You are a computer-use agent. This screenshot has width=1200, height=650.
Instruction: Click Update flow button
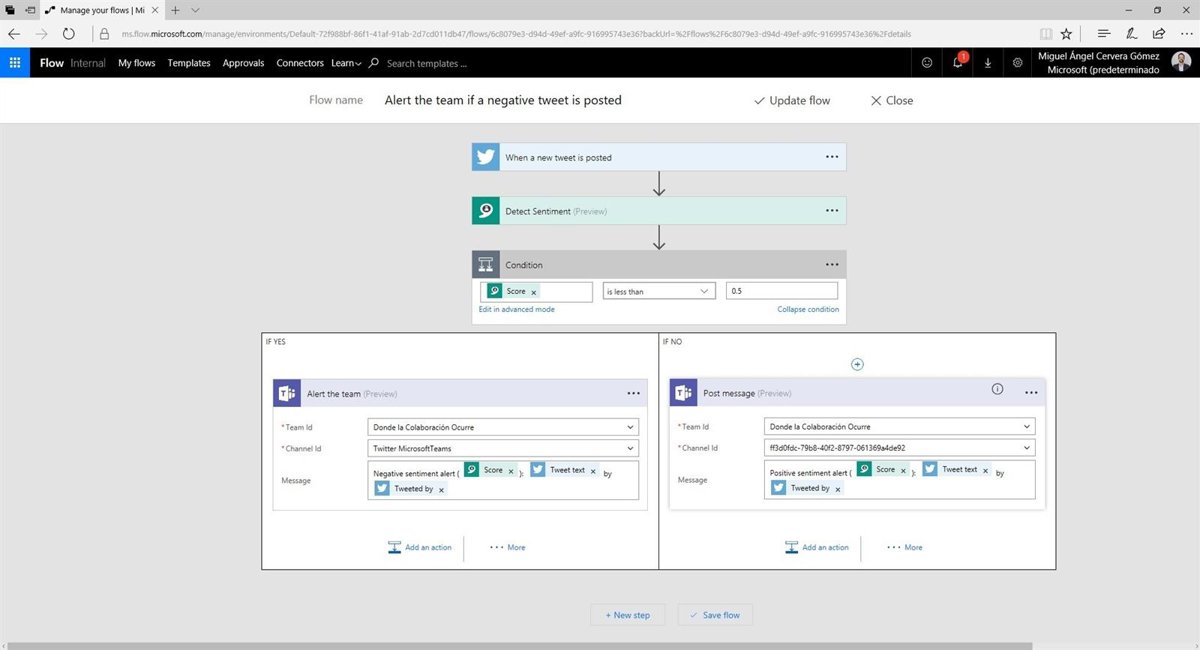(791, 101)
